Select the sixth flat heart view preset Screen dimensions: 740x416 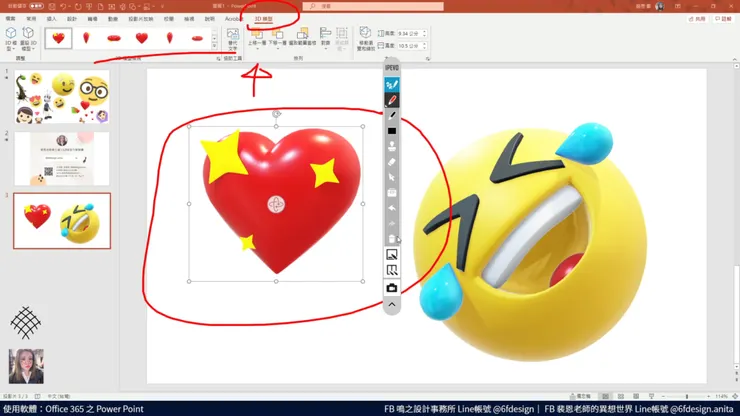click(197, 38)
